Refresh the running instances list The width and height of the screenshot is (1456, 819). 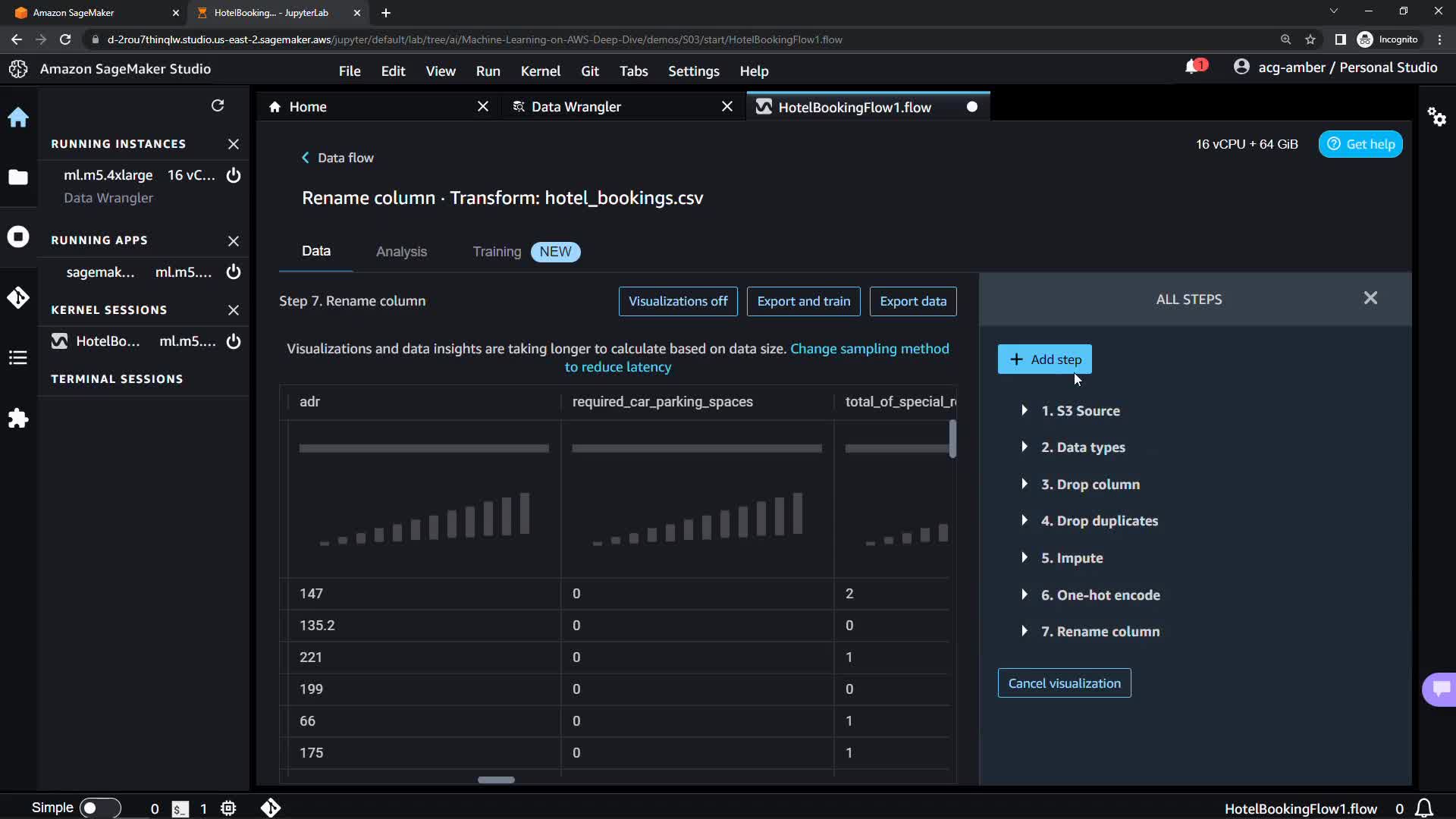point(218,105)
